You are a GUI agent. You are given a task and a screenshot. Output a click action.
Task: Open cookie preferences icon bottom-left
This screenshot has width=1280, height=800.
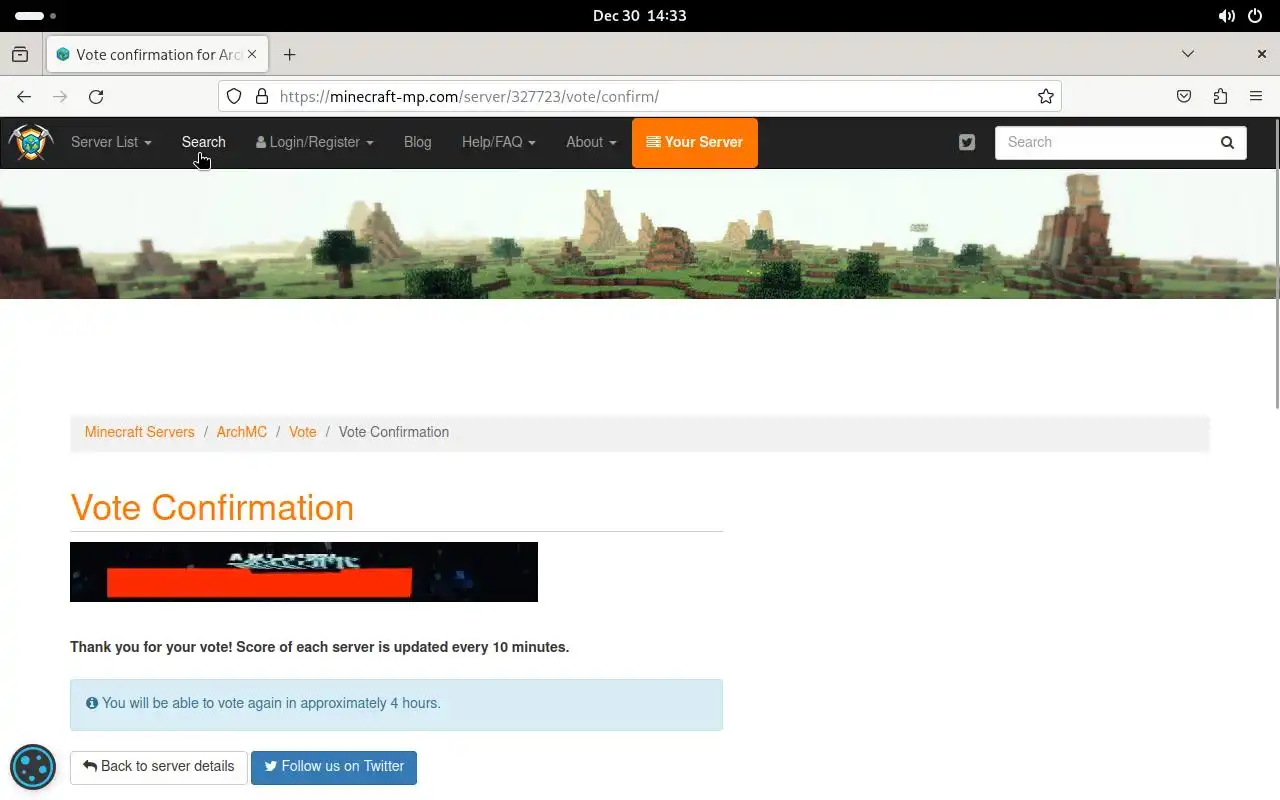pos(33,768)
